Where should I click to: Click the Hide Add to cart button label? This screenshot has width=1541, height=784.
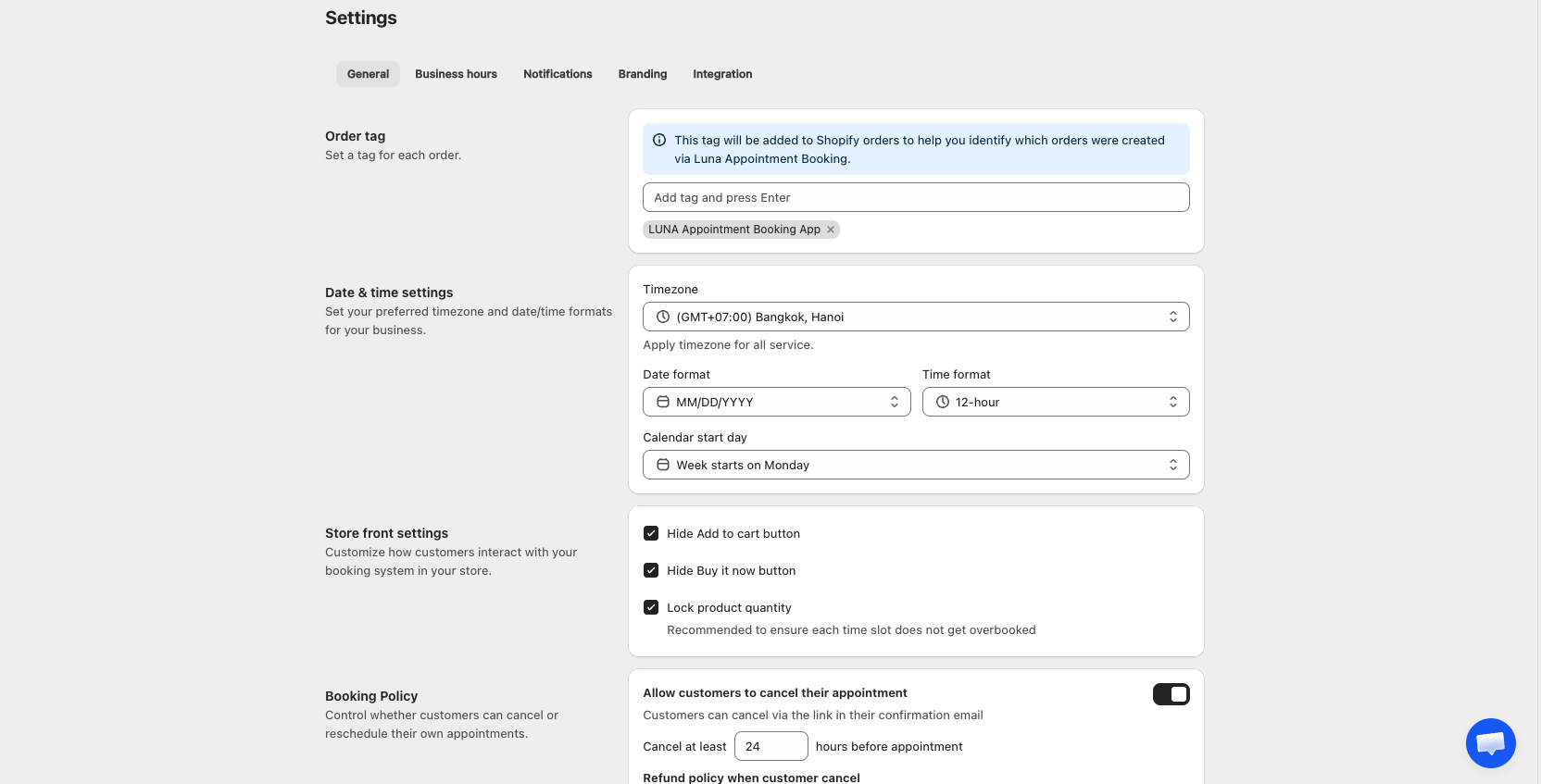coord(733,533)
